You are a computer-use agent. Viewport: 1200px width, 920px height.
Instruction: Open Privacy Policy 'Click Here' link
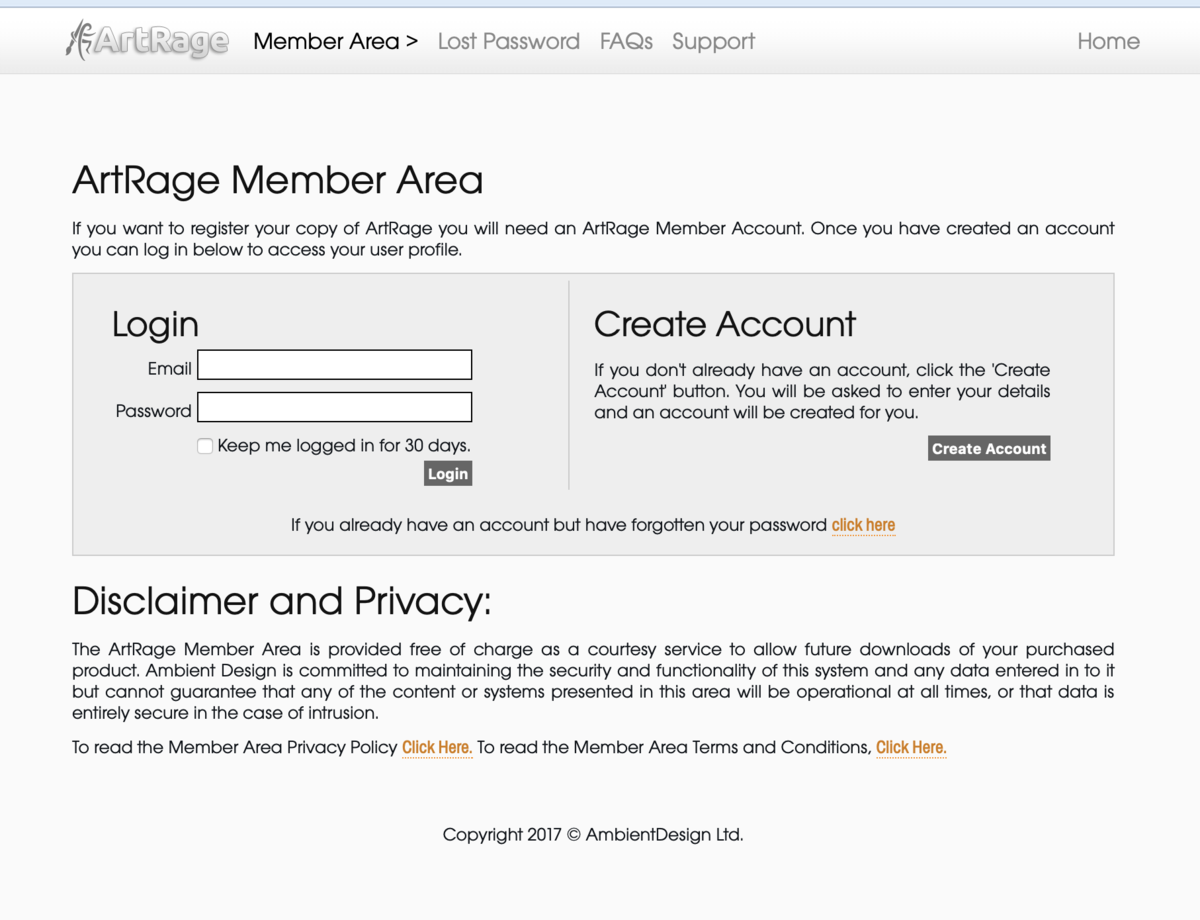pyautogui.click(x=437, y=747)
